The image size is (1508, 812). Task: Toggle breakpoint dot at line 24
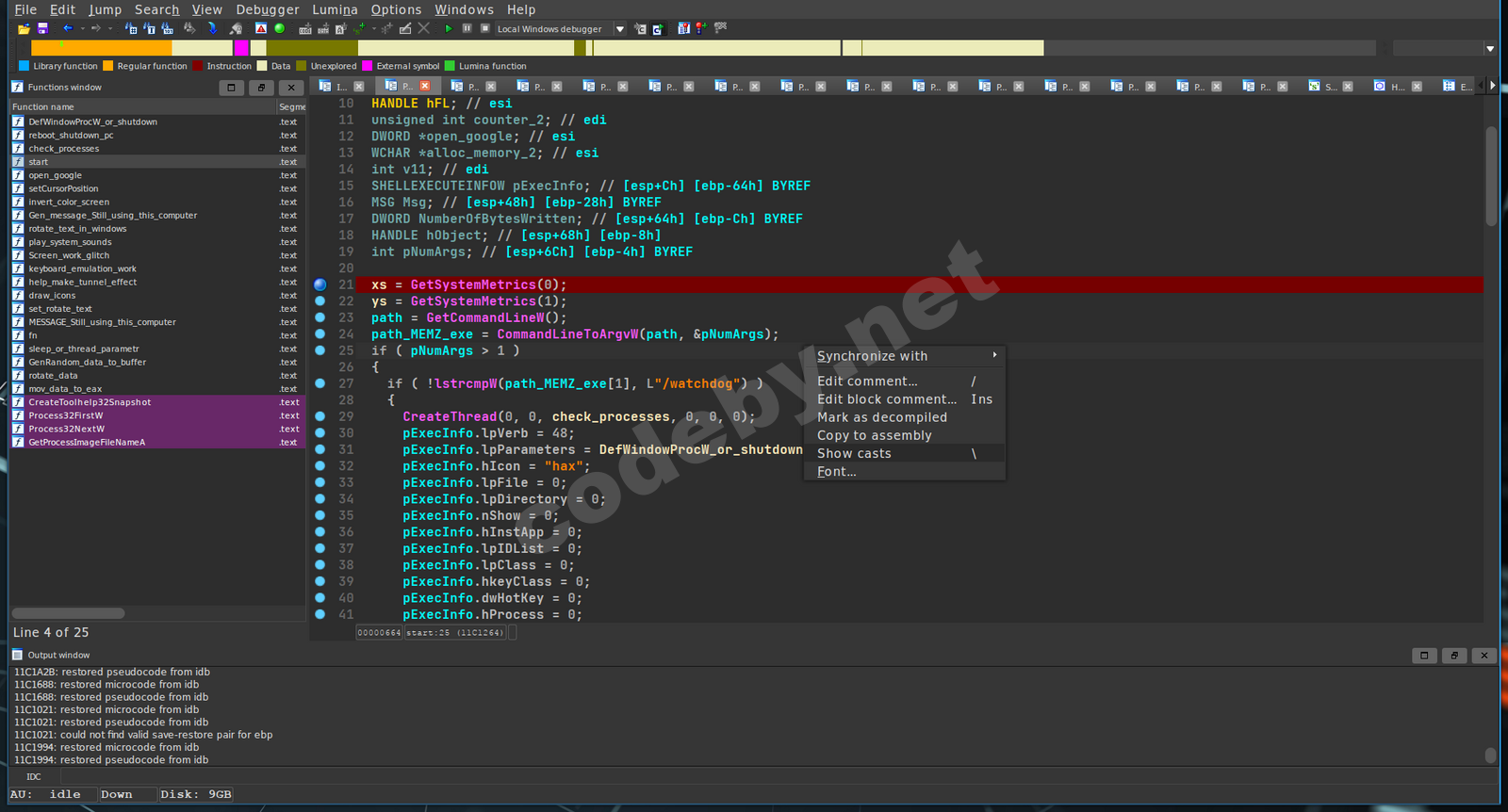(x=320, y=334)
